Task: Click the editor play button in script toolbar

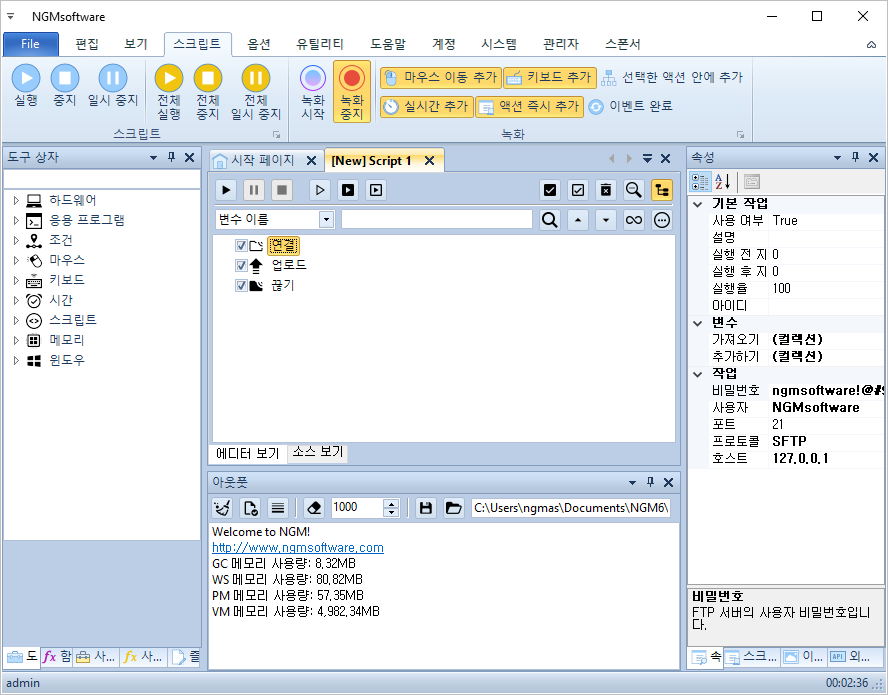Action: (226, 190)
